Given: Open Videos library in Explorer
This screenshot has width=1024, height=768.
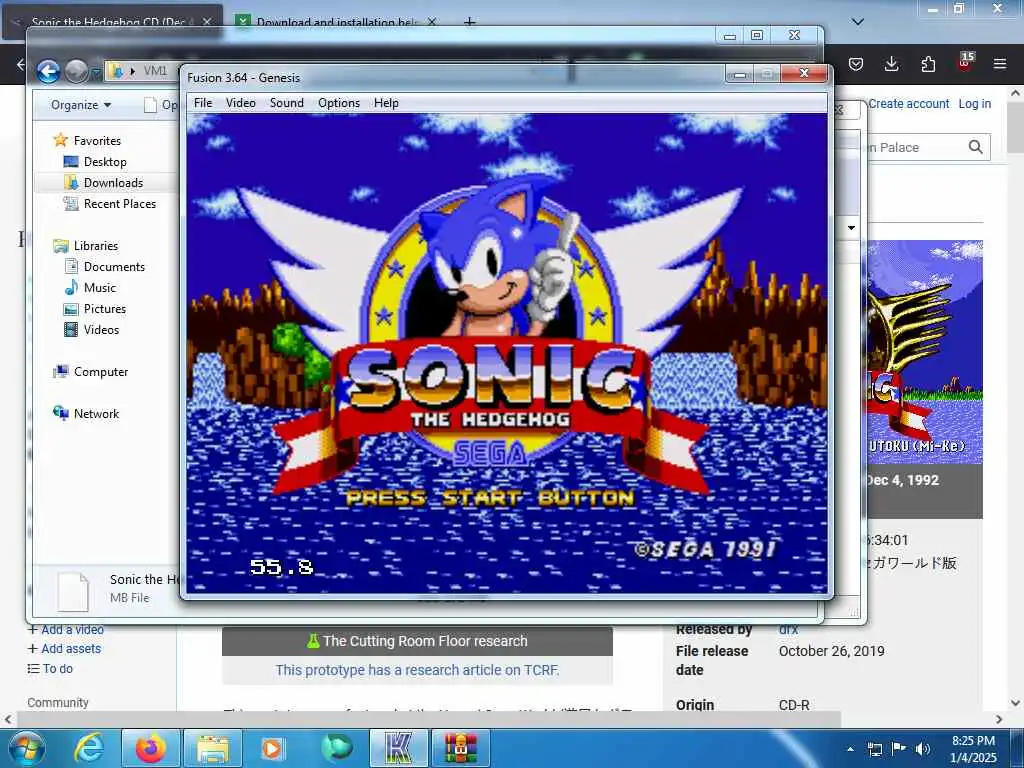Looking at the screenshot, I should pos(101,329).
